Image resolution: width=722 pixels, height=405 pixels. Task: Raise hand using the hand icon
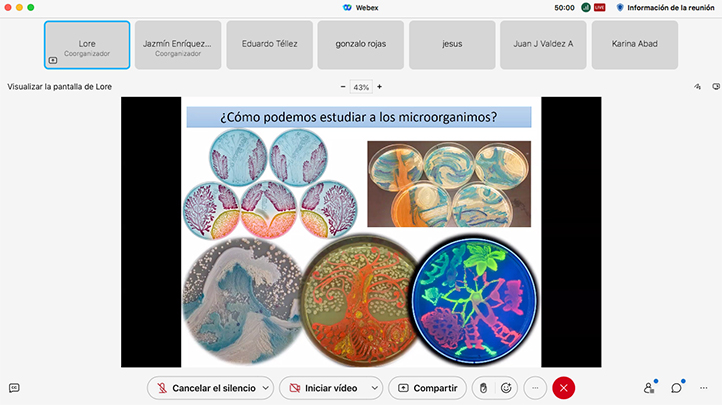(x=483, y=388)
